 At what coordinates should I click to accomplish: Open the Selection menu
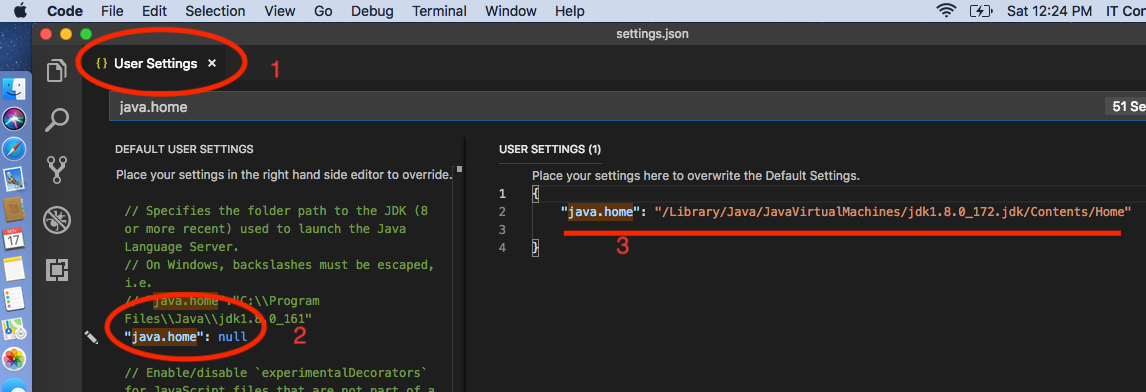[x=215, y=11]
